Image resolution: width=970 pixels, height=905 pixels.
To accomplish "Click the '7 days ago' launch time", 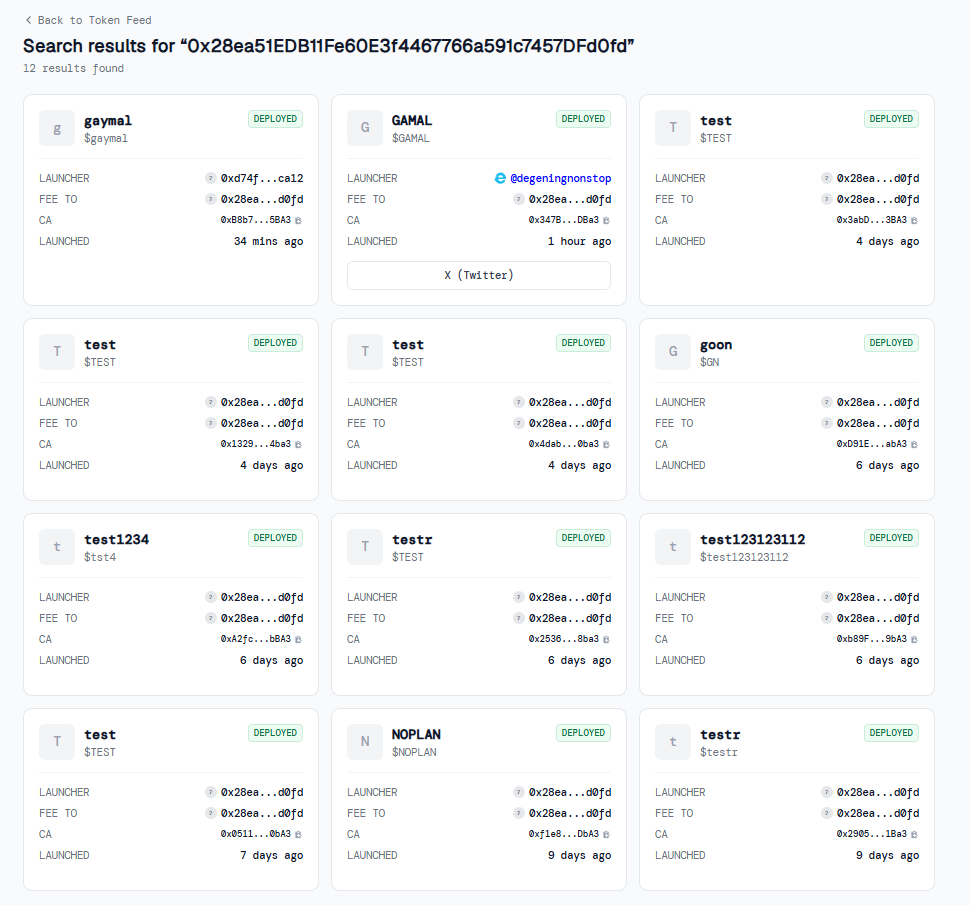I will click(x=272, y=855).
